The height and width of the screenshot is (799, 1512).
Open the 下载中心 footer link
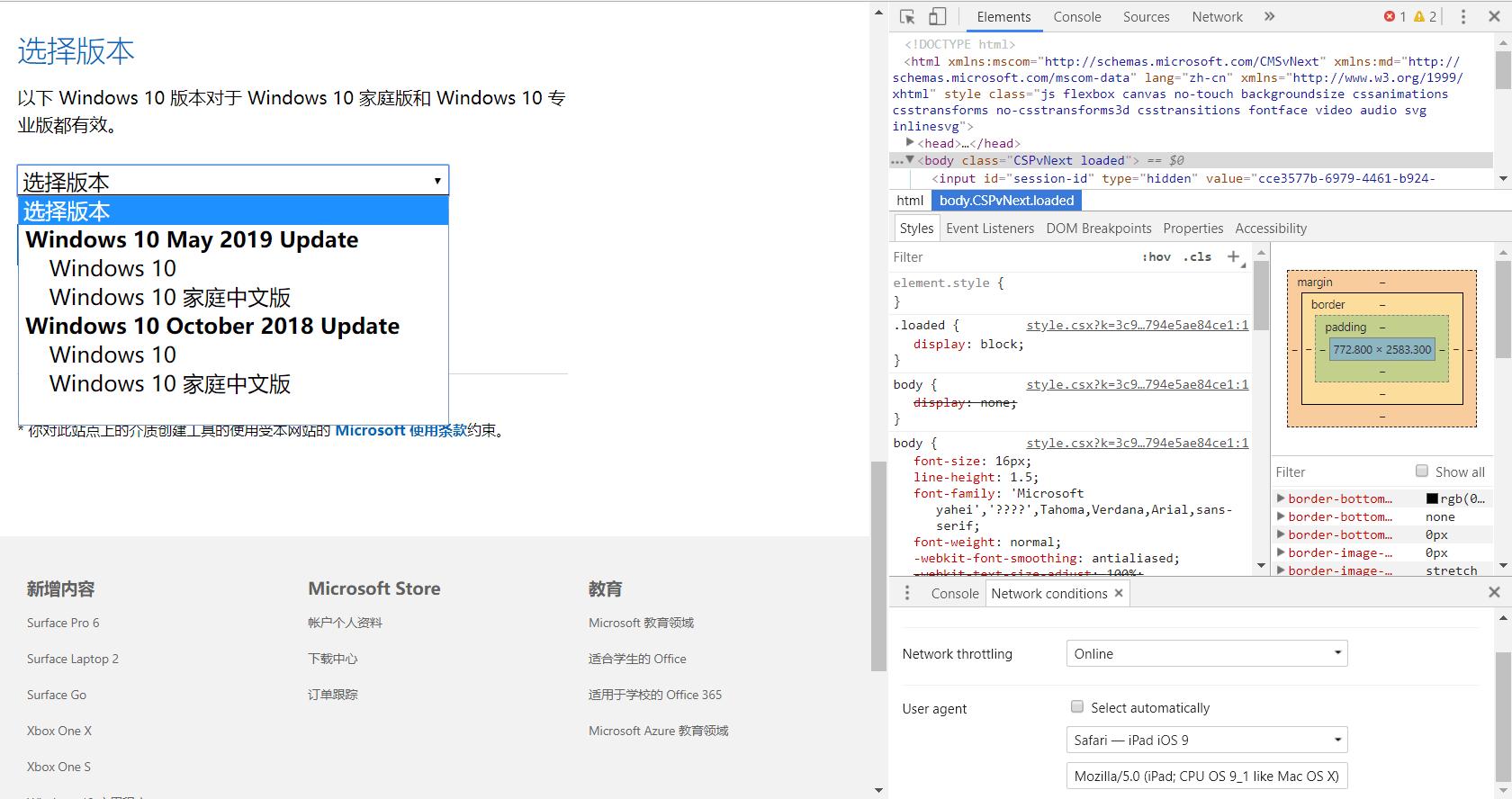click(332, 659)
